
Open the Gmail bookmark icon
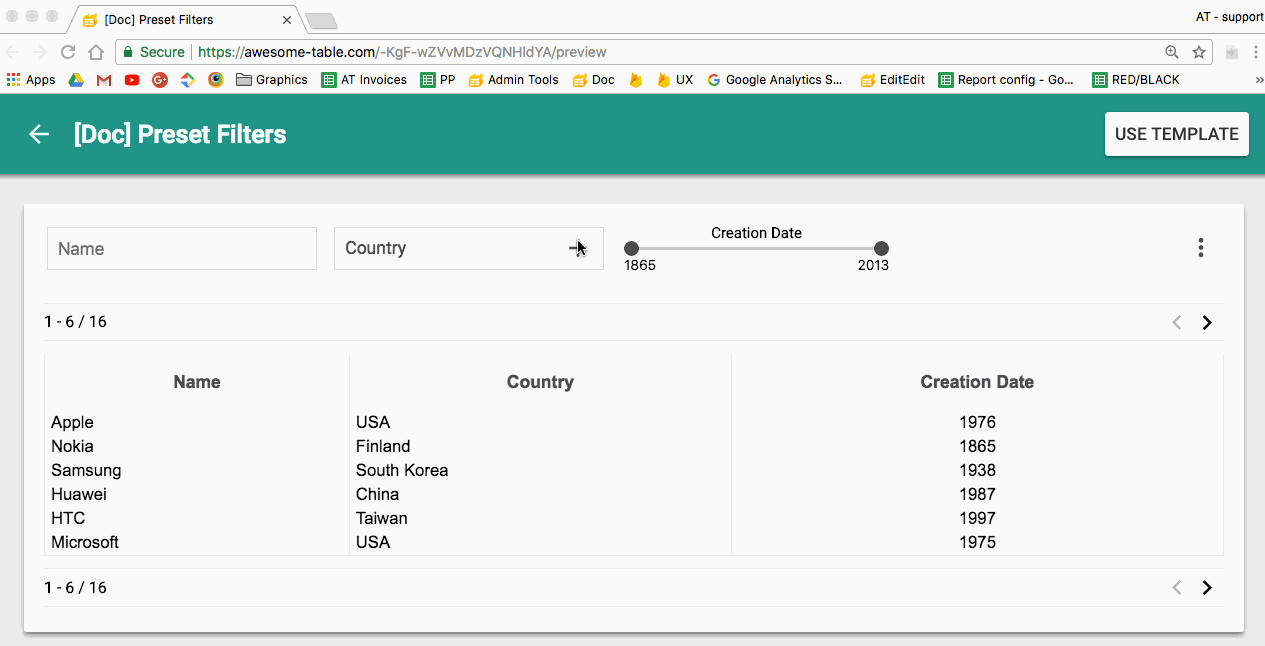103,80
